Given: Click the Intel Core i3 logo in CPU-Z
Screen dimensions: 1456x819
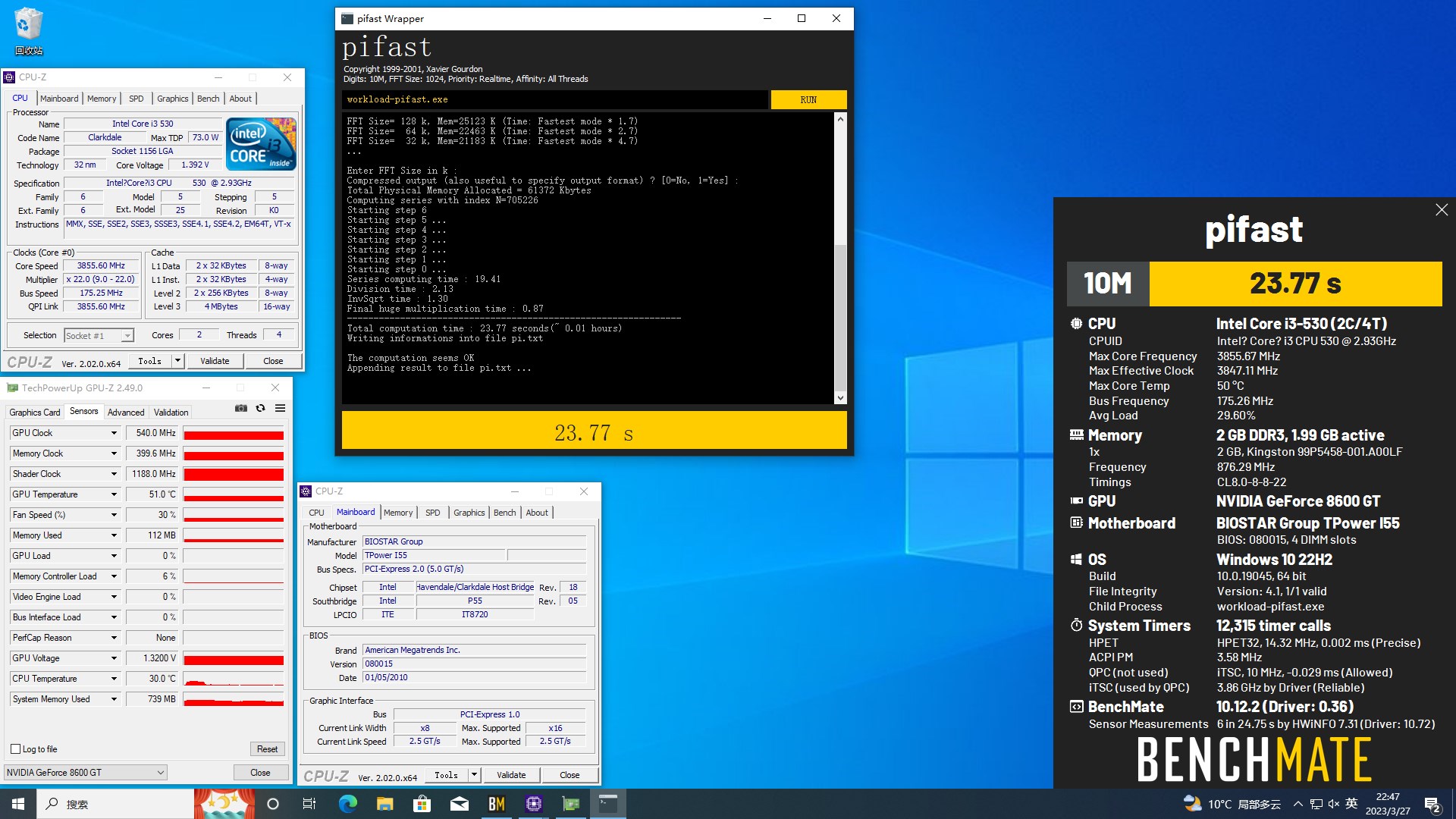Looking at the screenshot, I should click(x=262, y=143).
